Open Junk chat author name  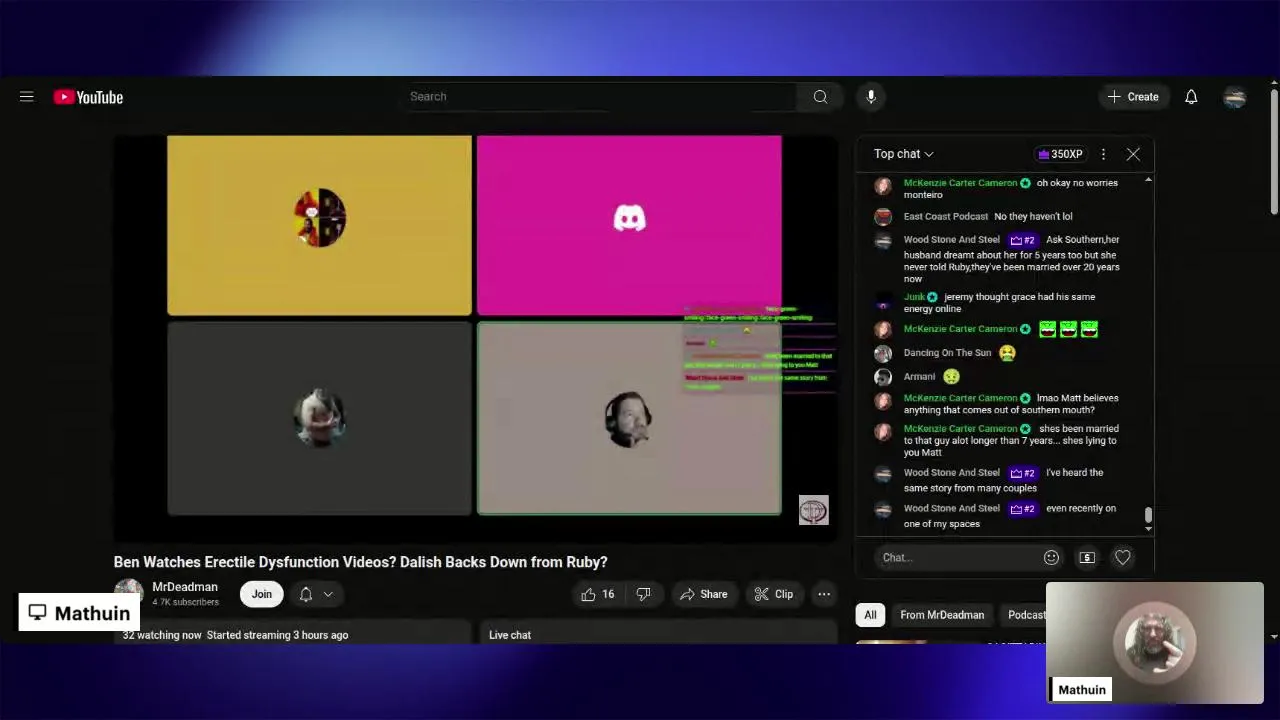[x=914, y=297]
